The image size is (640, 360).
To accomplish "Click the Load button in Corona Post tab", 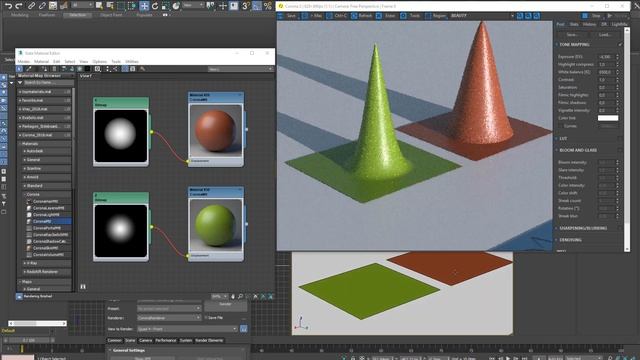I will (604, 35).
